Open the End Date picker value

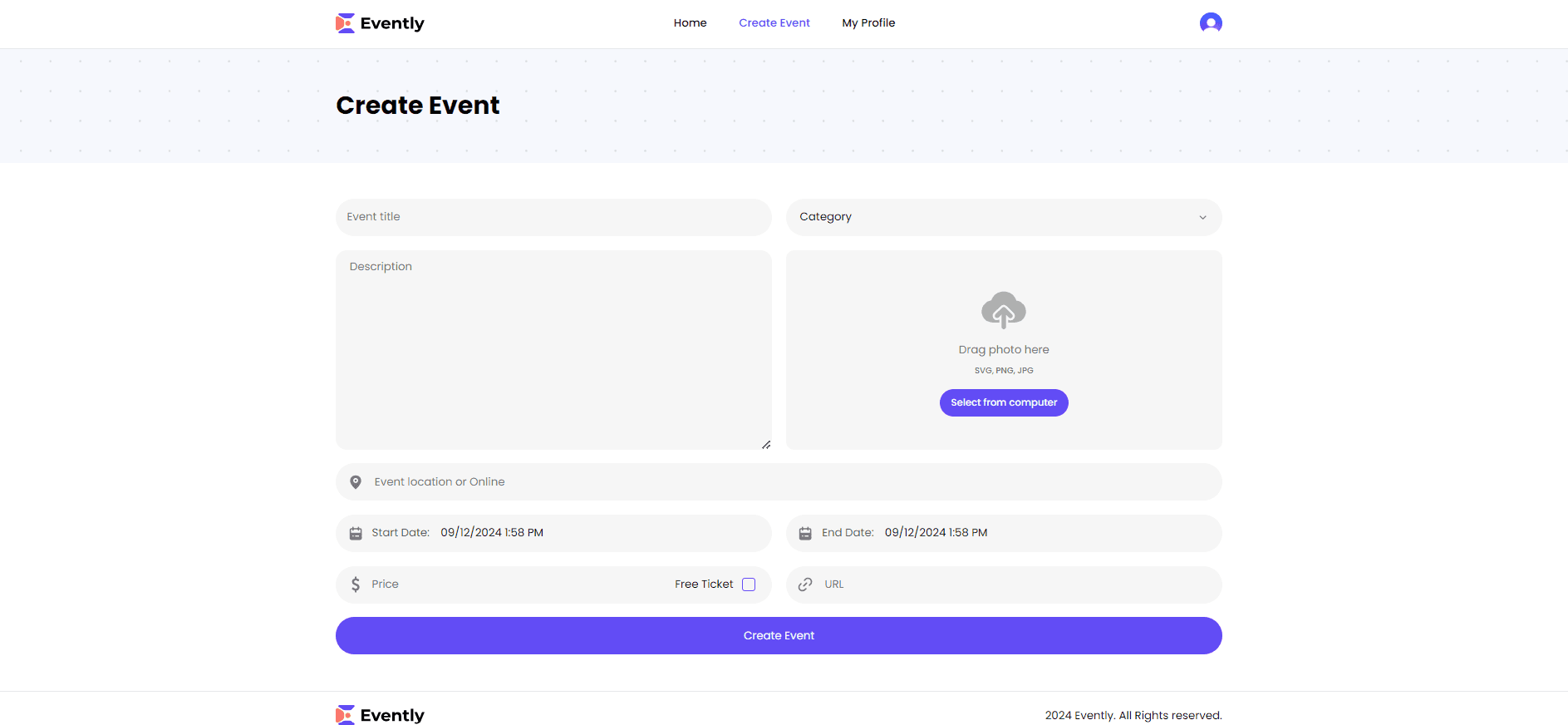[x=936, y=533]
